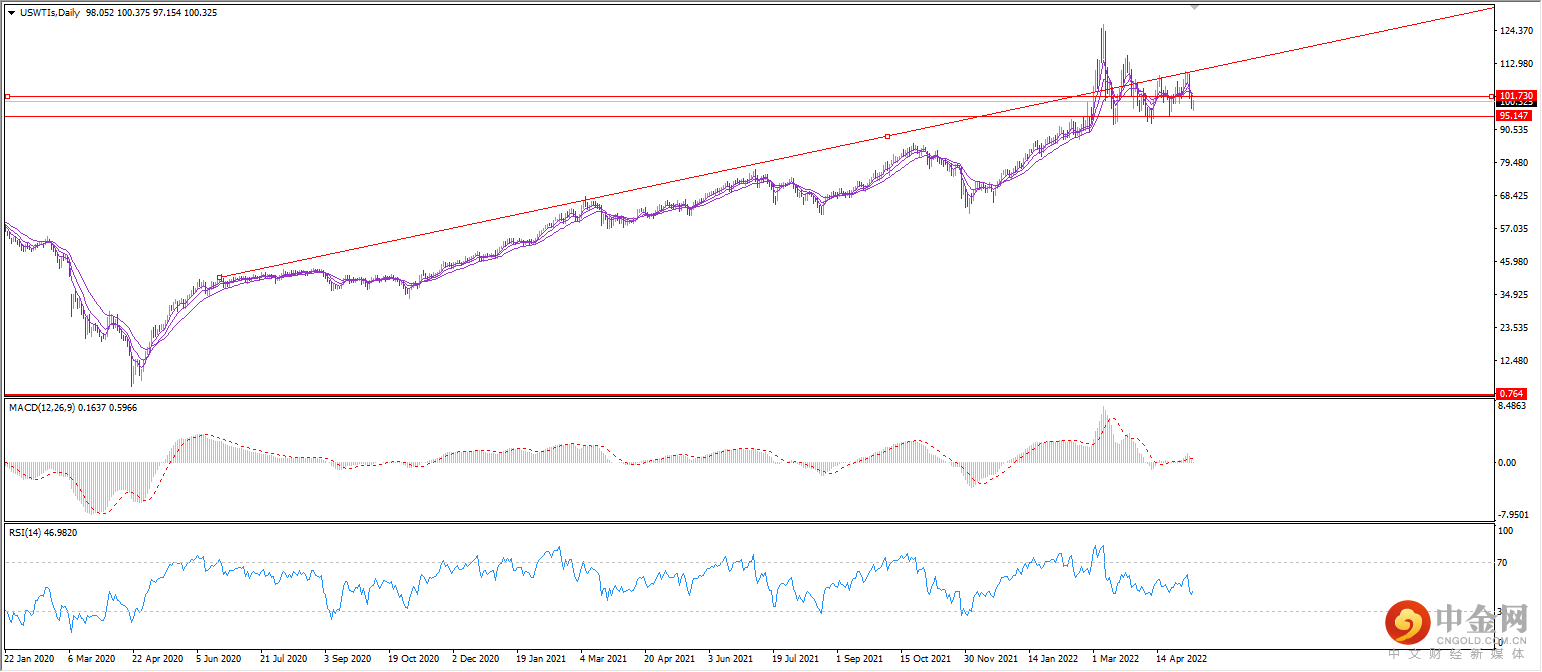Screen dimensions: 1542x672
Task: Click the RSI(14) 46.9820 indicator label
Action: point(42,533)
